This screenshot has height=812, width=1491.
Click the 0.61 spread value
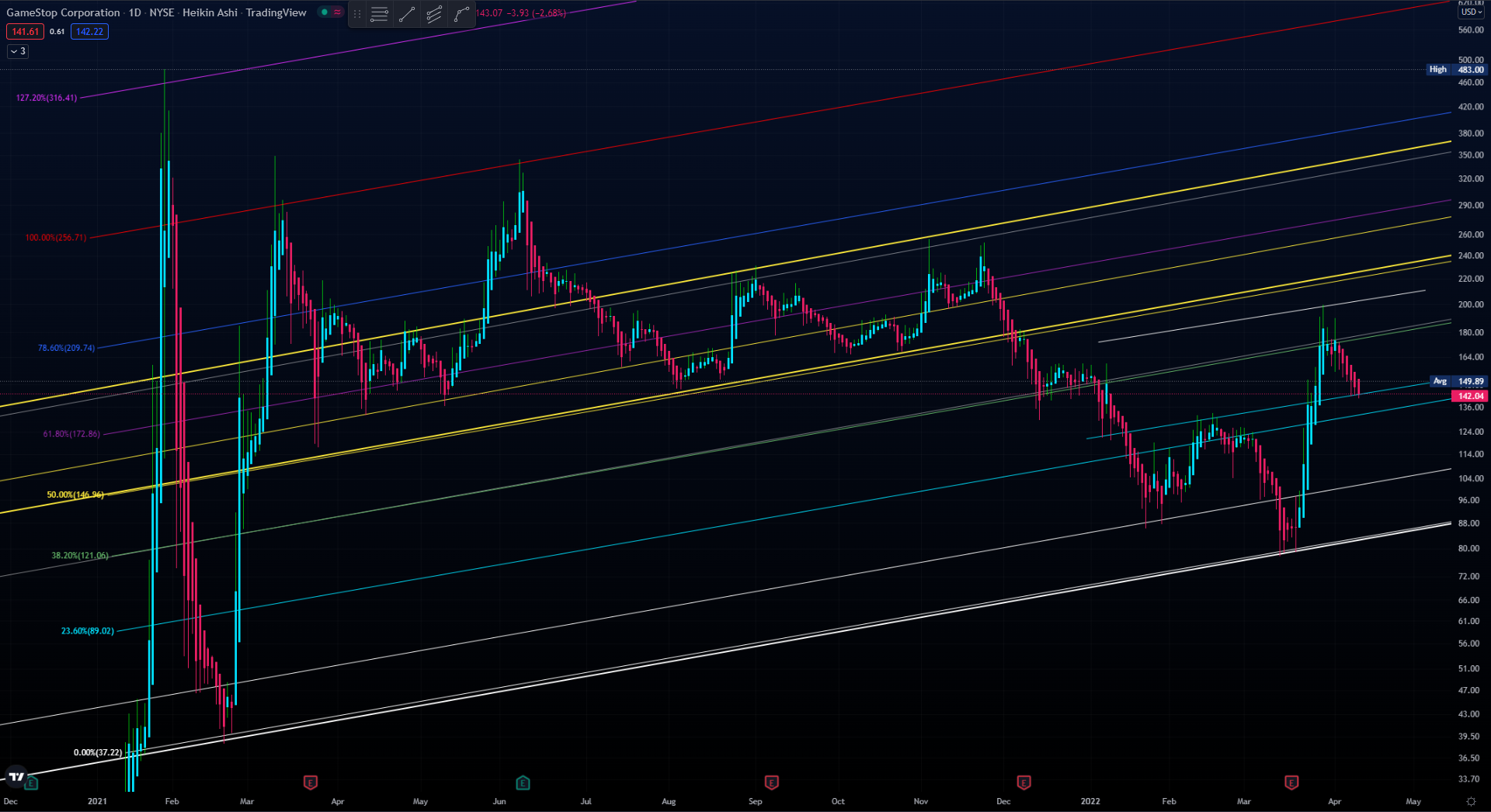click(x=57, y=32)
